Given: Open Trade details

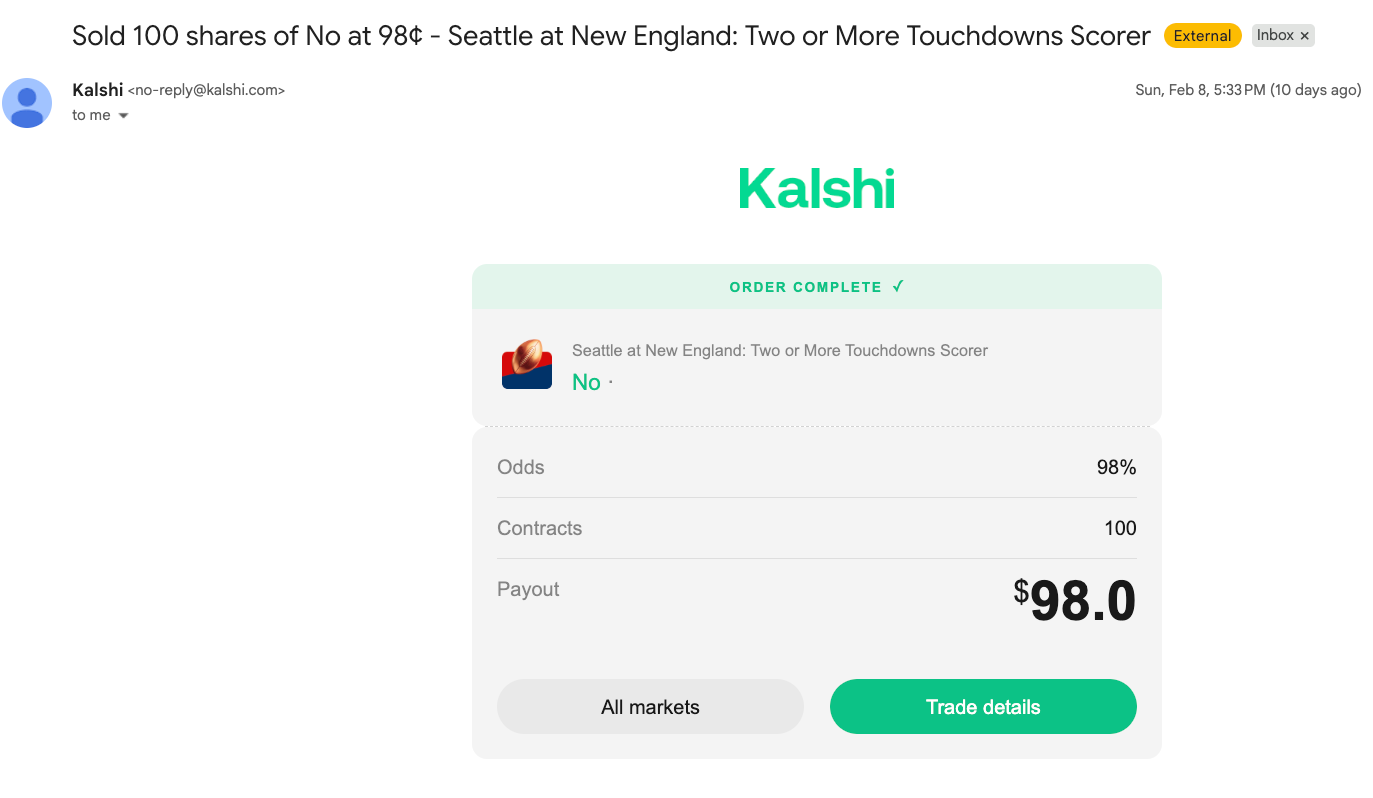Looking at the screenshot, I should pos(983,707).
